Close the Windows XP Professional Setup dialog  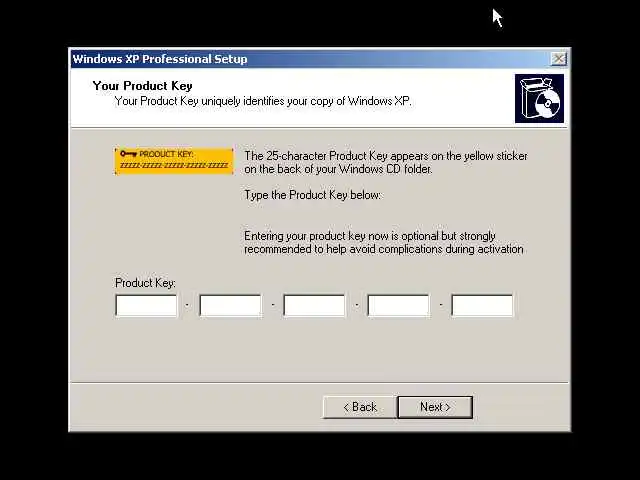(558, 59)
